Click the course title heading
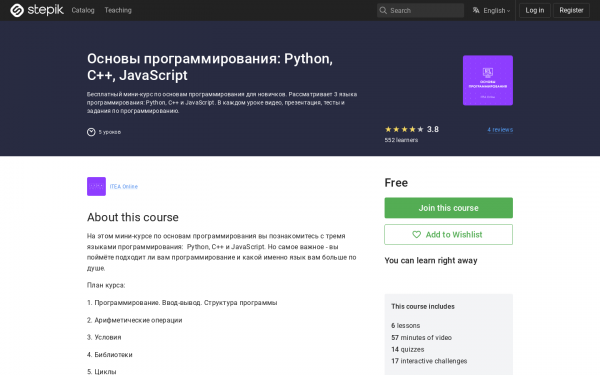 click(x=210, y=67)
